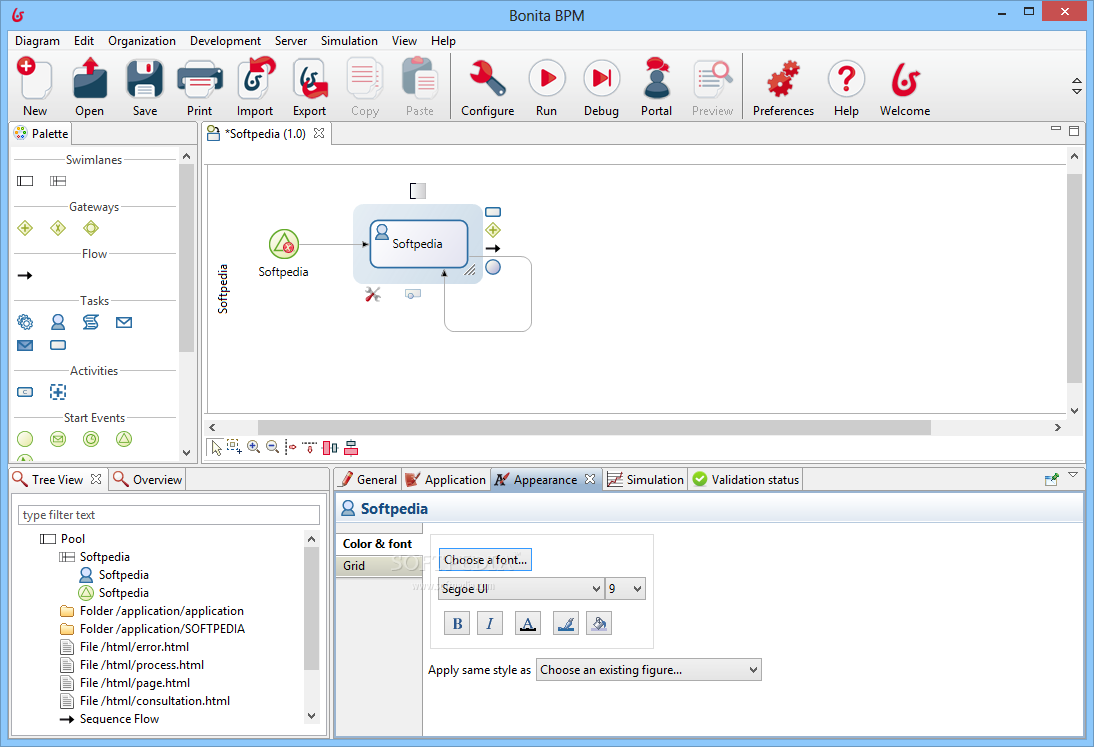
Task: Select the 'Color & font' section
Action: tap(380, 543)
